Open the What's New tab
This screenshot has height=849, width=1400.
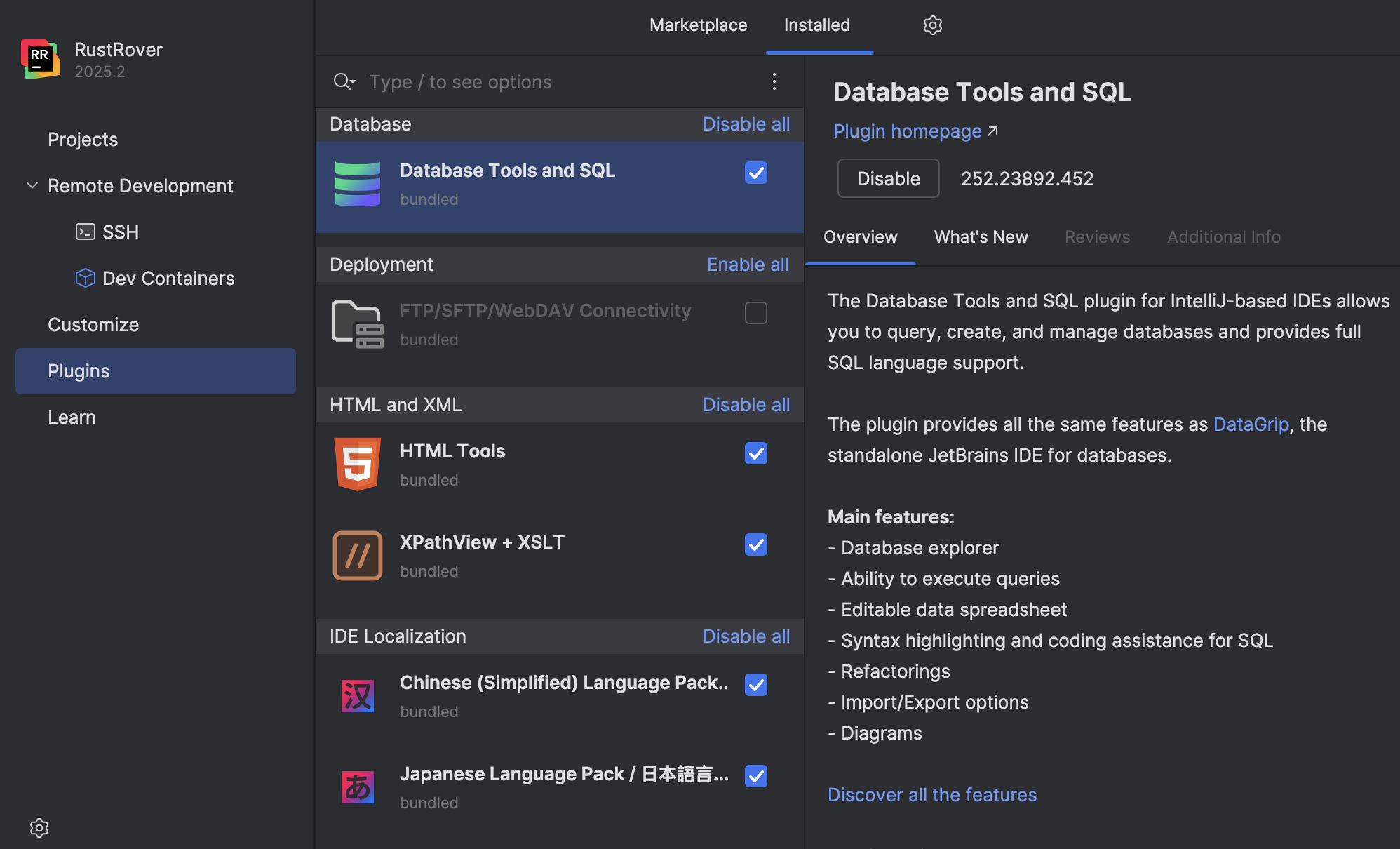coord(981,237)
